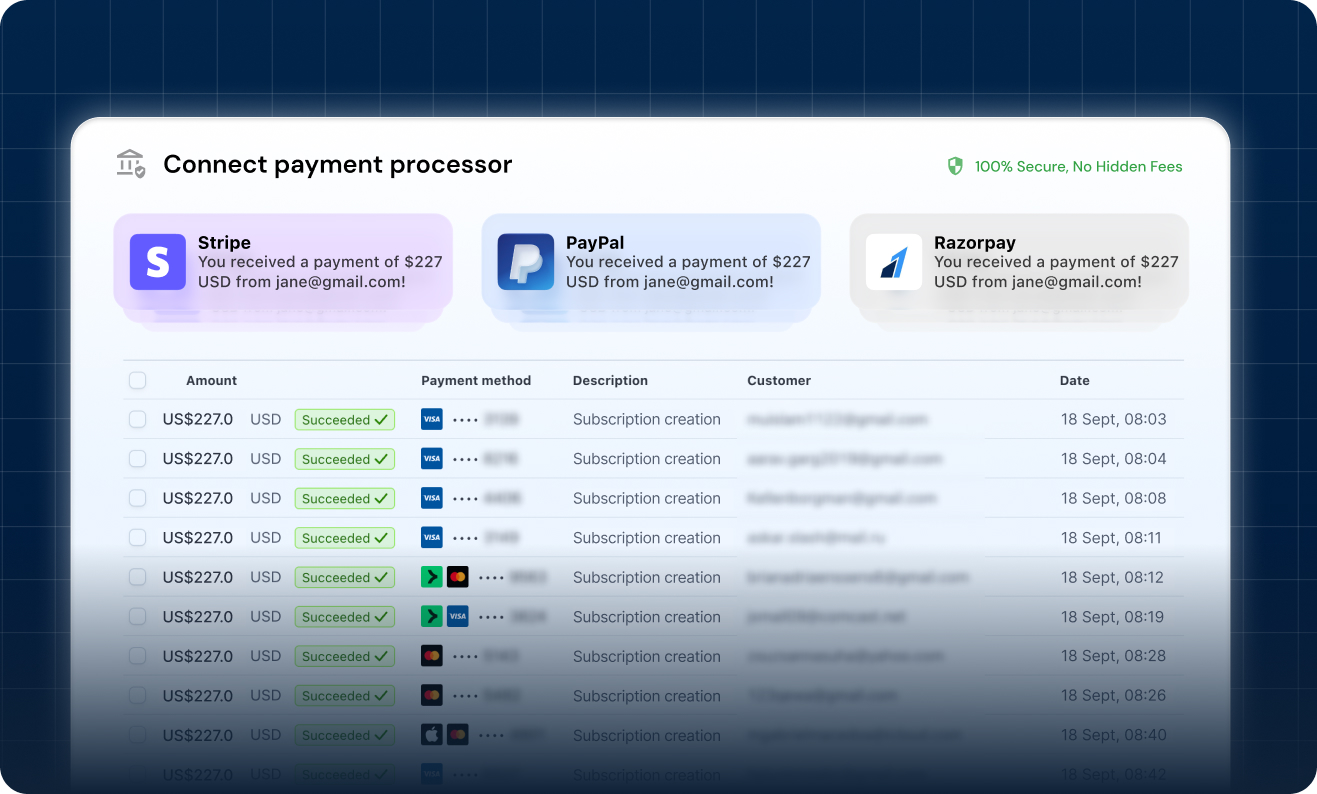The image size is (1317, 794).
Task: Click the Stripe logo icon
Action: pos(158,262)
